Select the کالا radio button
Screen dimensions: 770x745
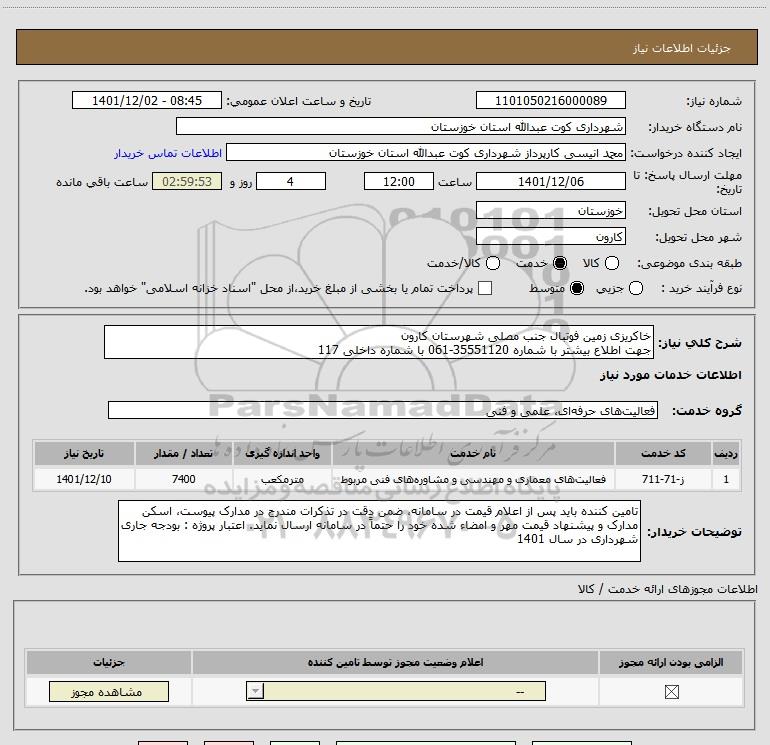point(612,263)
